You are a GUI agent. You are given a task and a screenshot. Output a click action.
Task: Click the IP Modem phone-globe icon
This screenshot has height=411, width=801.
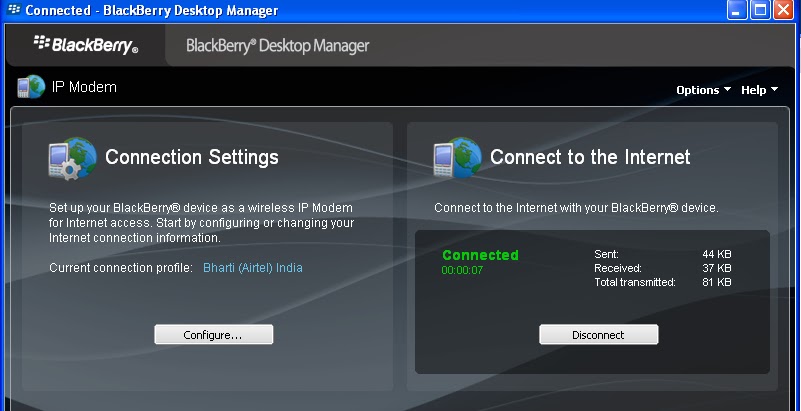pos(31,87)
